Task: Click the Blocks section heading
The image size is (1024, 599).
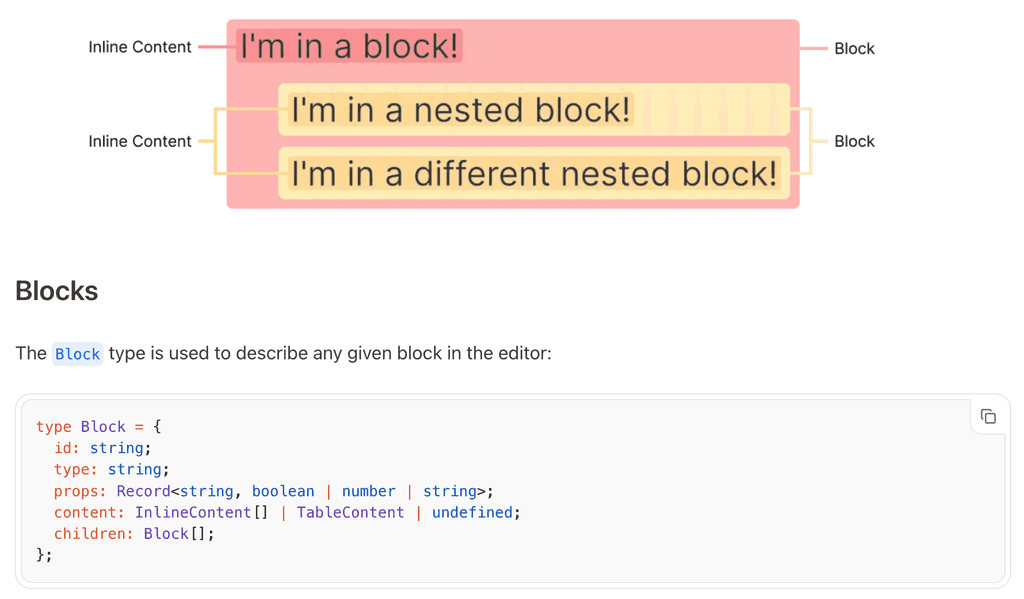Action: pyautogui.click(x=56, y=291)
